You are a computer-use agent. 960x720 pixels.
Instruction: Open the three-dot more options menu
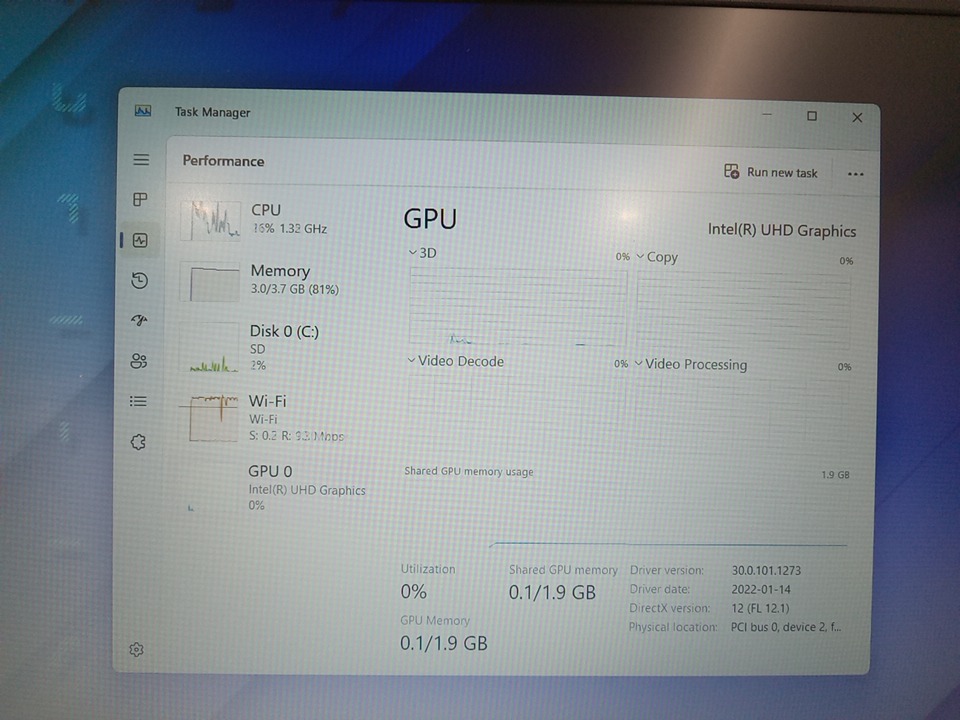point(855,173)
